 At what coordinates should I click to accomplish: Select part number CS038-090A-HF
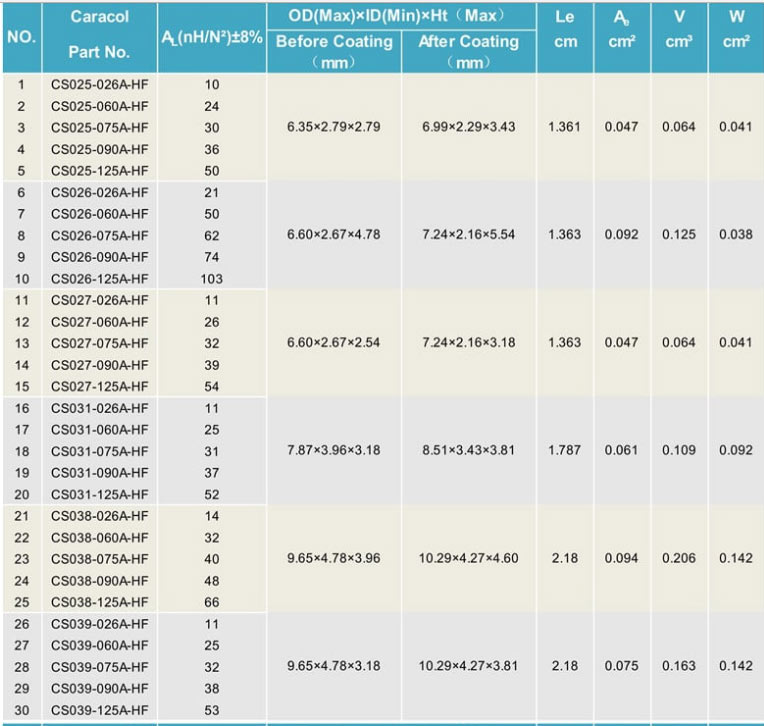pos(99,581)
